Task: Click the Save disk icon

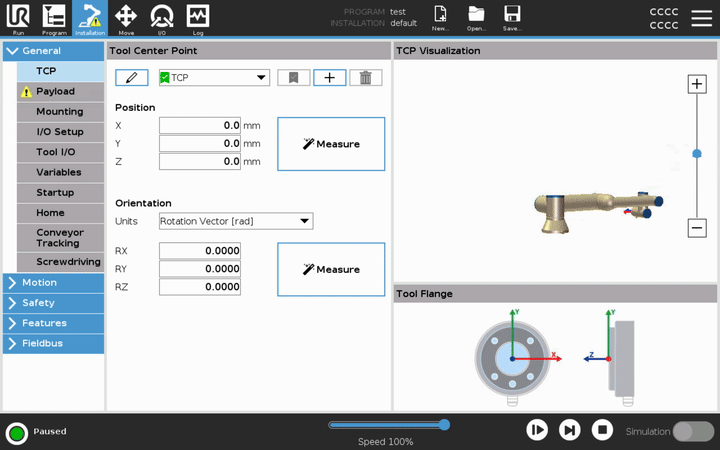Action: click(x=512, y=17)
